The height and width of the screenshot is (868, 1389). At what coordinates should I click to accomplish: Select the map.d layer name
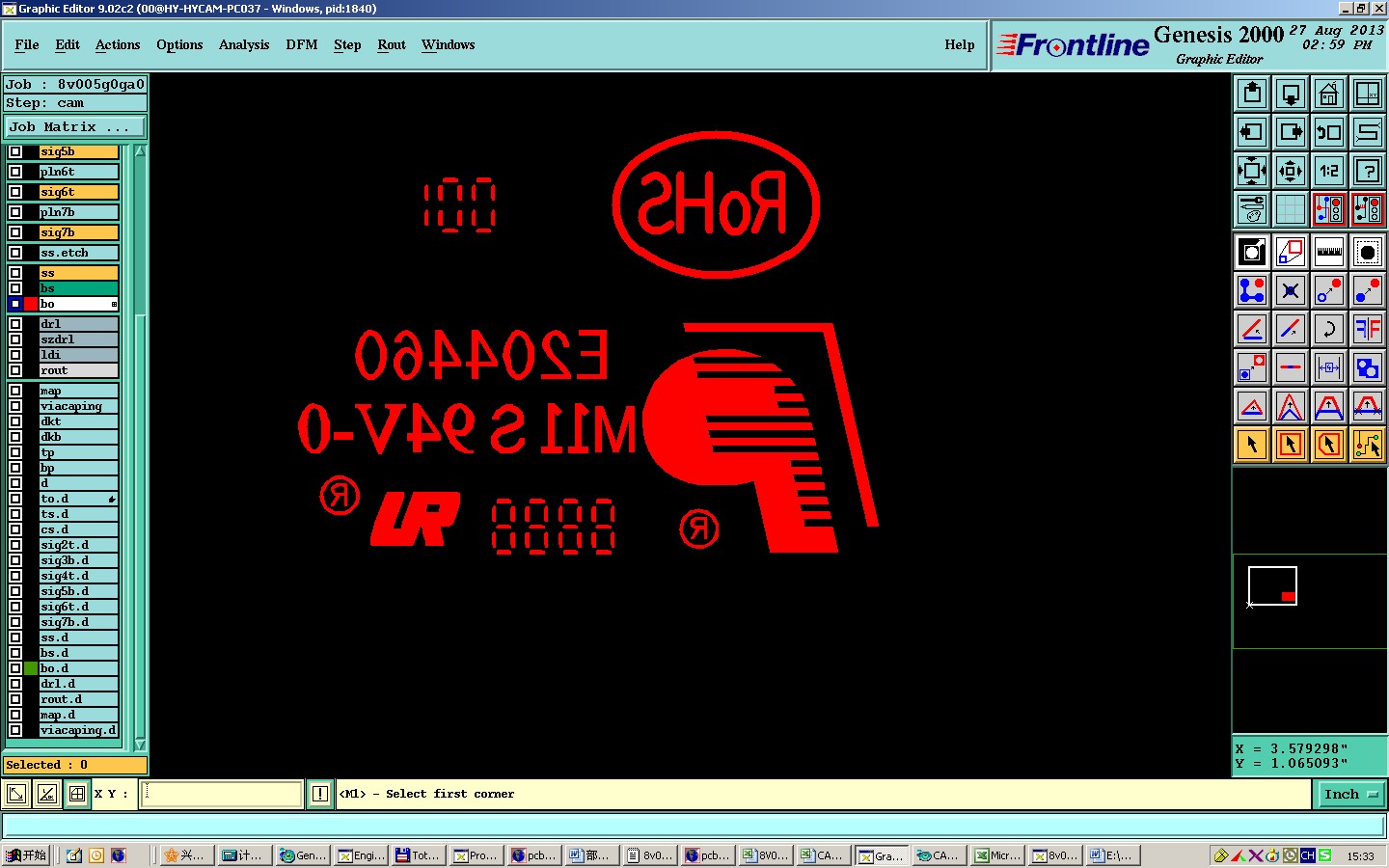tap(78, 715)
